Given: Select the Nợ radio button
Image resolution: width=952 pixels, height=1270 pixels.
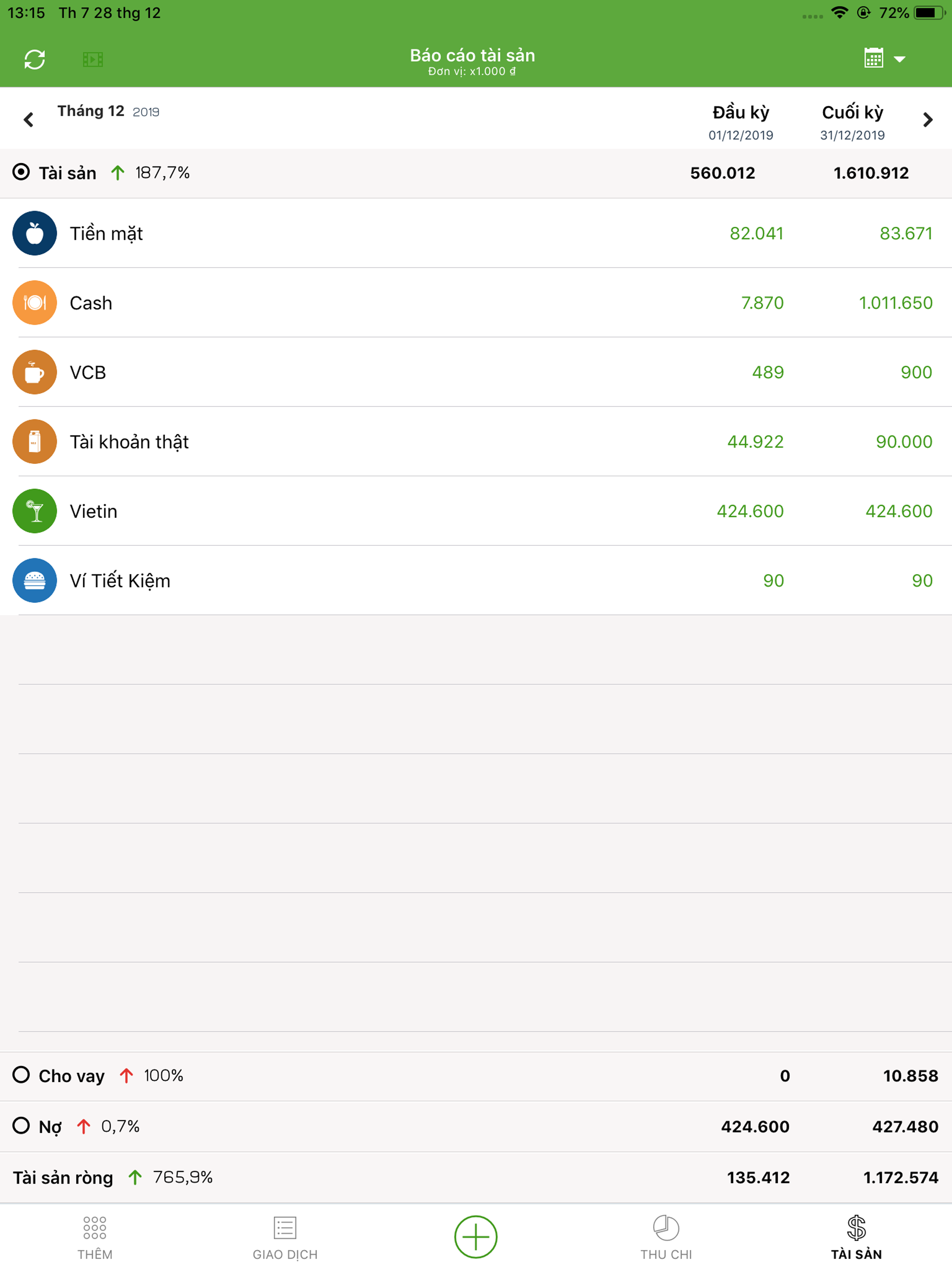Looking at the screenshot, I should click(x=21, y=1126).
